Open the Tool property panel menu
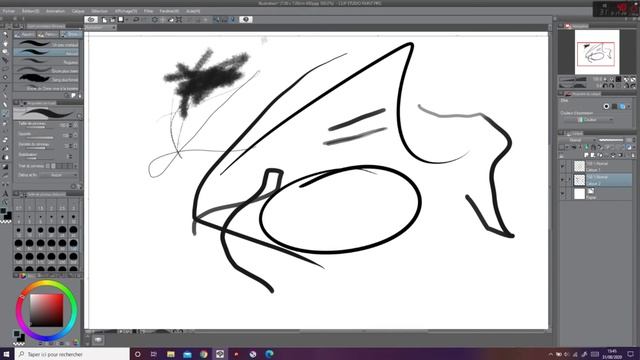Viewport: 640px width, 360px height. pos(16,103)
